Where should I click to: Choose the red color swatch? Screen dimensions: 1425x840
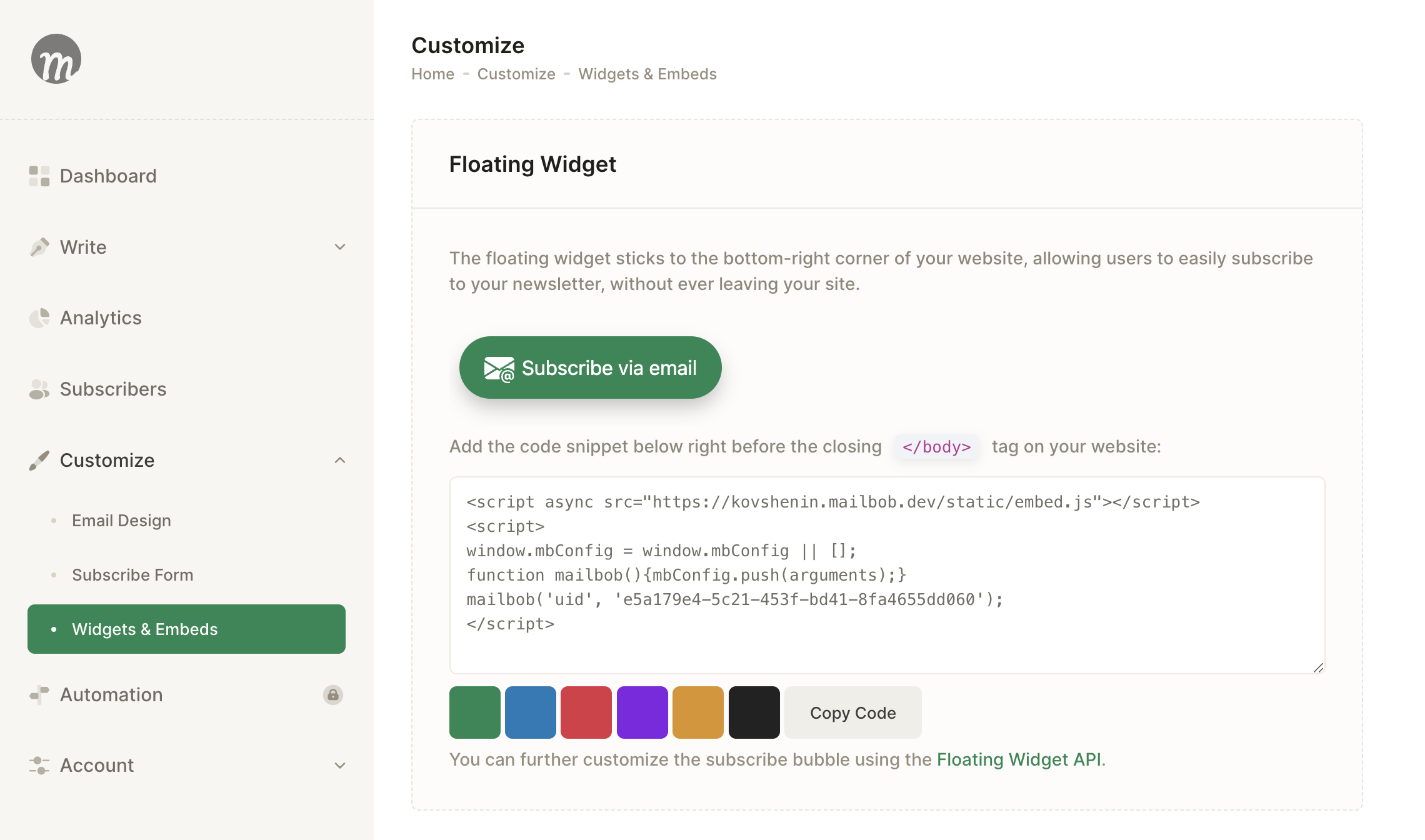click(586, 712)
